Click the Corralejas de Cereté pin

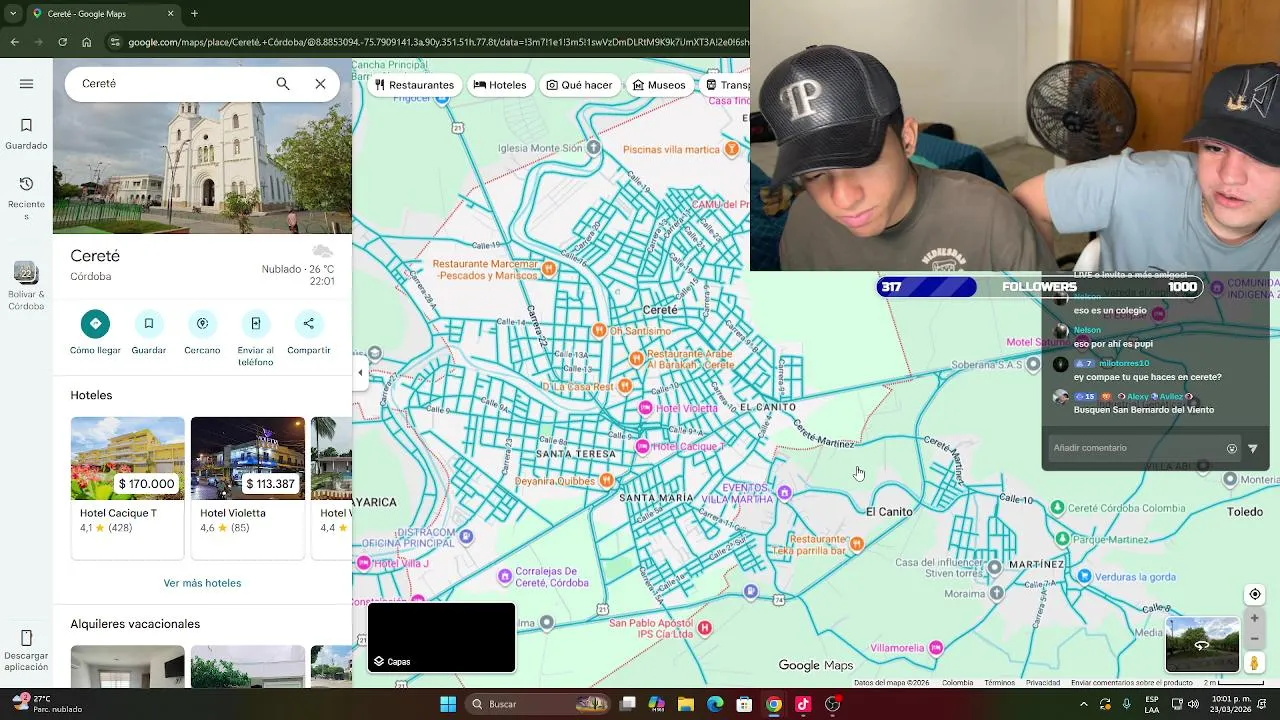(505, 576)
